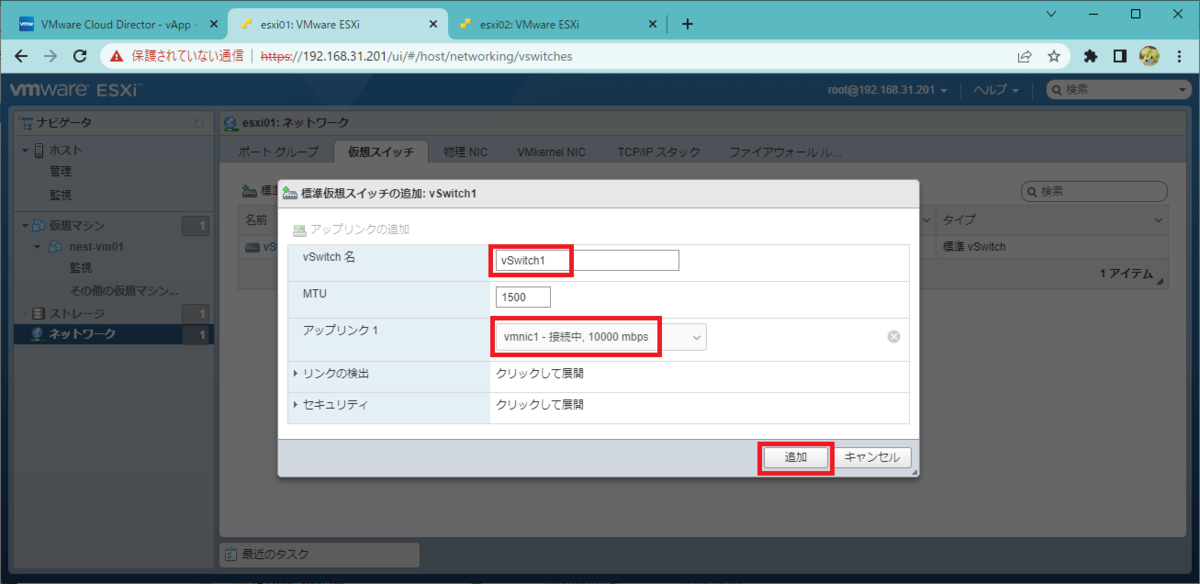Click the Chrome profile avatar
This screenshot has height=584, width=1200.
tap(1149, 56)
